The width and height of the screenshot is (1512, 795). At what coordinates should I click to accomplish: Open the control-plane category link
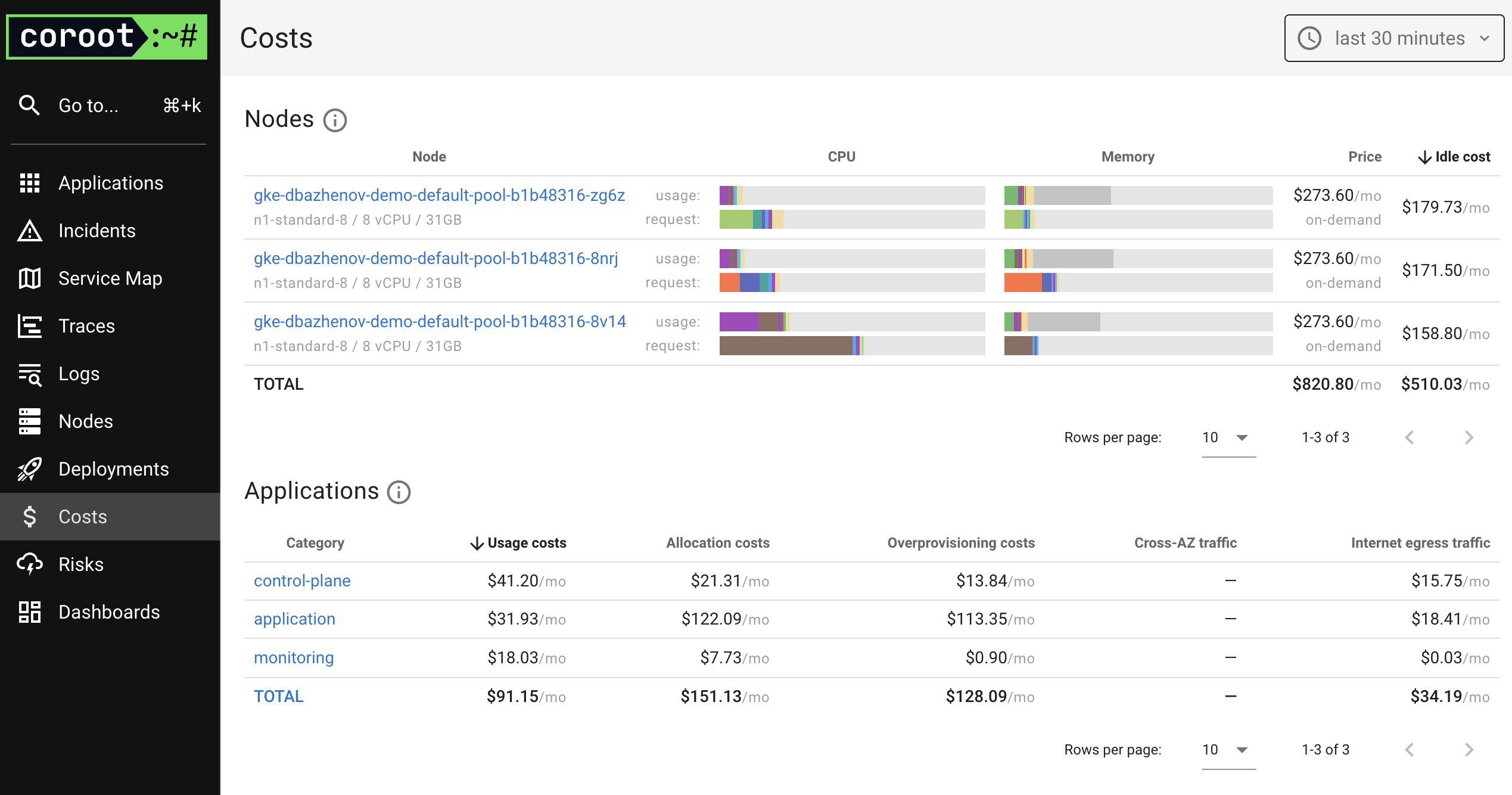click(x=302, y=581)
